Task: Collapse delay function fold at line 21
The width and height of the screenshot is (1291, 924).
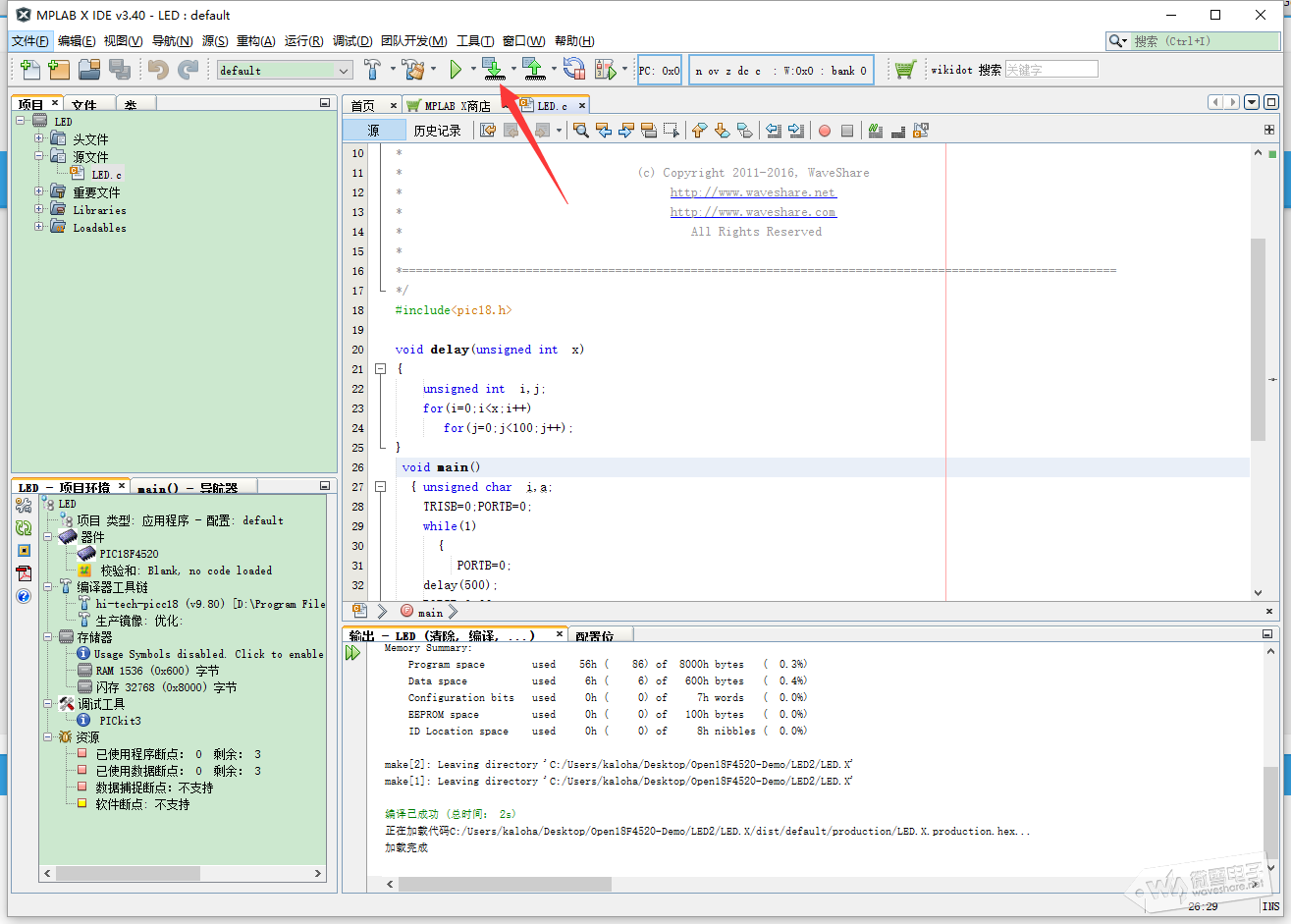Action: pos(381,369)
